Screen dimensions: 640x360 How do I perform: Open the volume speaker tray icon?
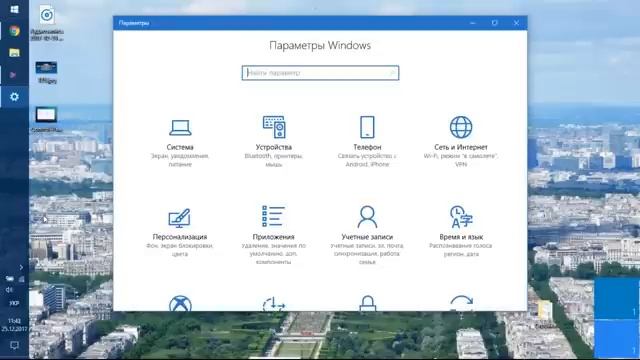coord(9,290)
